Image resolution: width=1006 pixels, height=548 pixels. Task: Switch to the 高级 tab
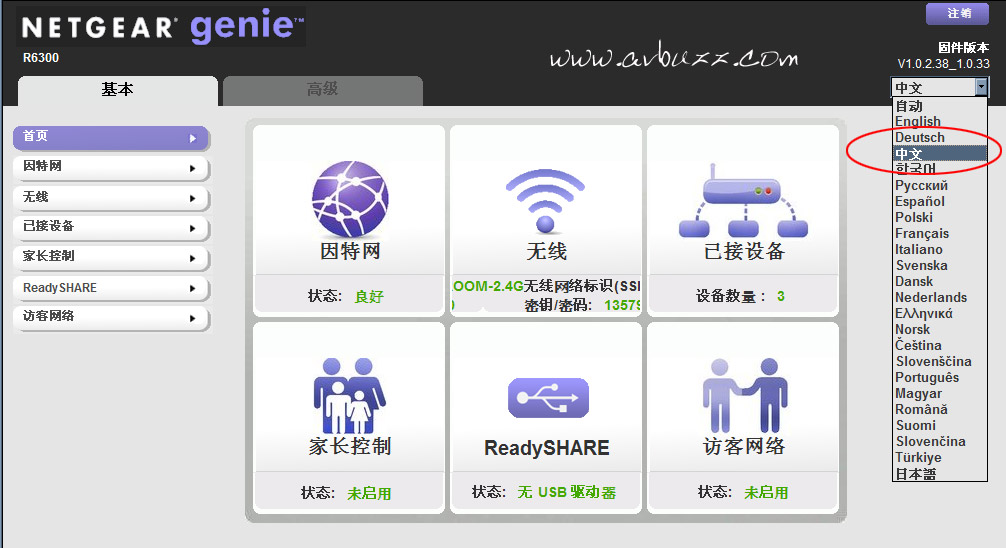(x=322, y=90)
